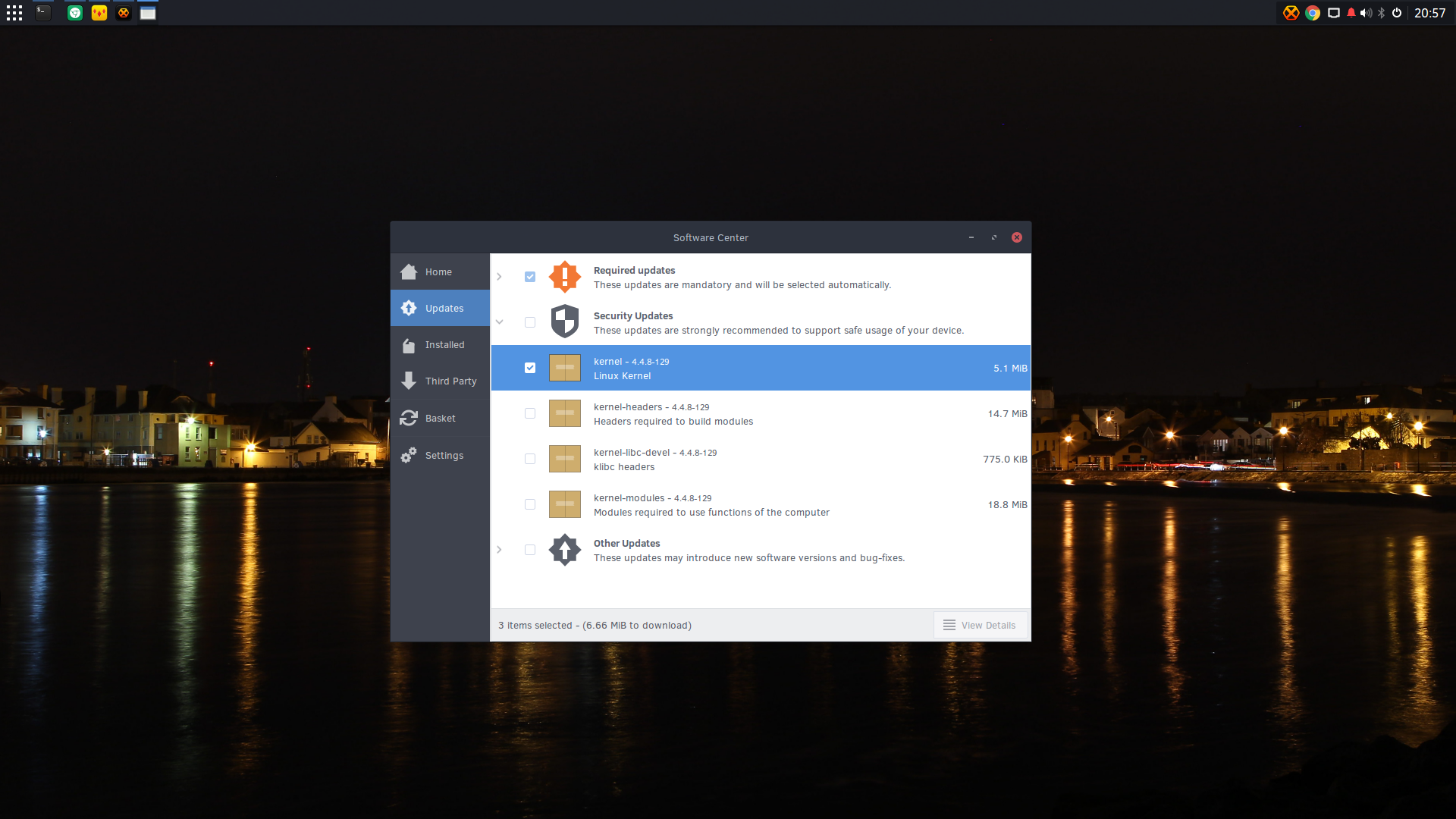Click the kernel-headers package box icon
Image resolution: width=1456 pixels, height=819 pixels.
tap(565, 413)
